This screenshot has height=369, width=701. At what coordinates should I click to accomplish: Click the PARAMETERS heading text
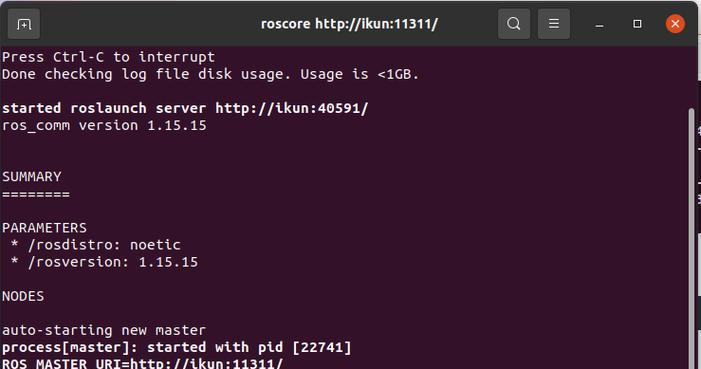click(45, 228)
